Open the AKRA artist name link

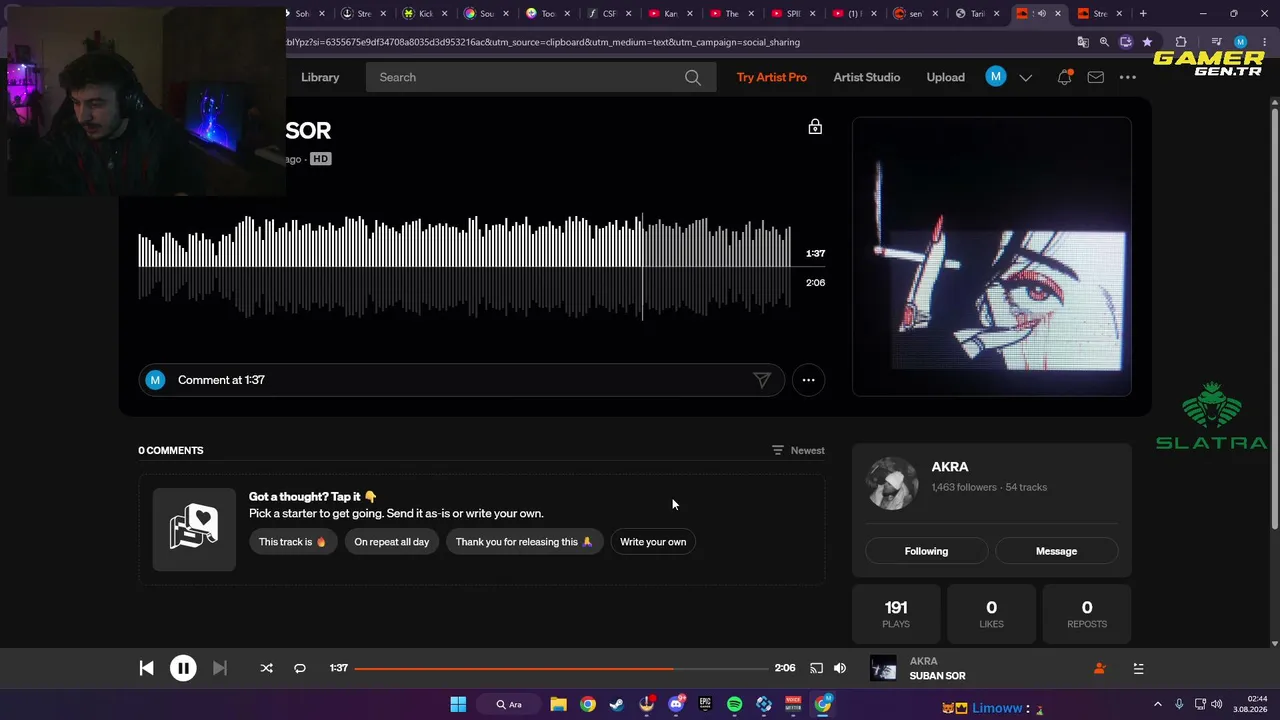click(950, 467)
